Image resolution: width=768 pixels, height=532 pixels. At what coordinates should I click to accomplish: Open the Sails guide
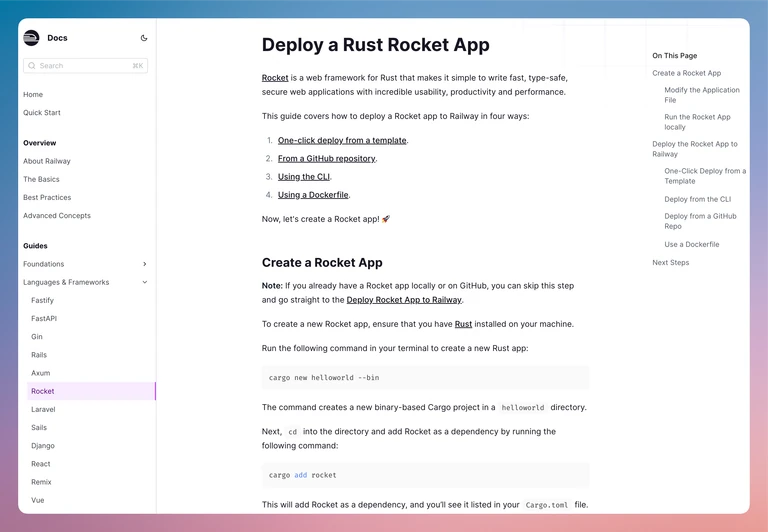[39, 428]
